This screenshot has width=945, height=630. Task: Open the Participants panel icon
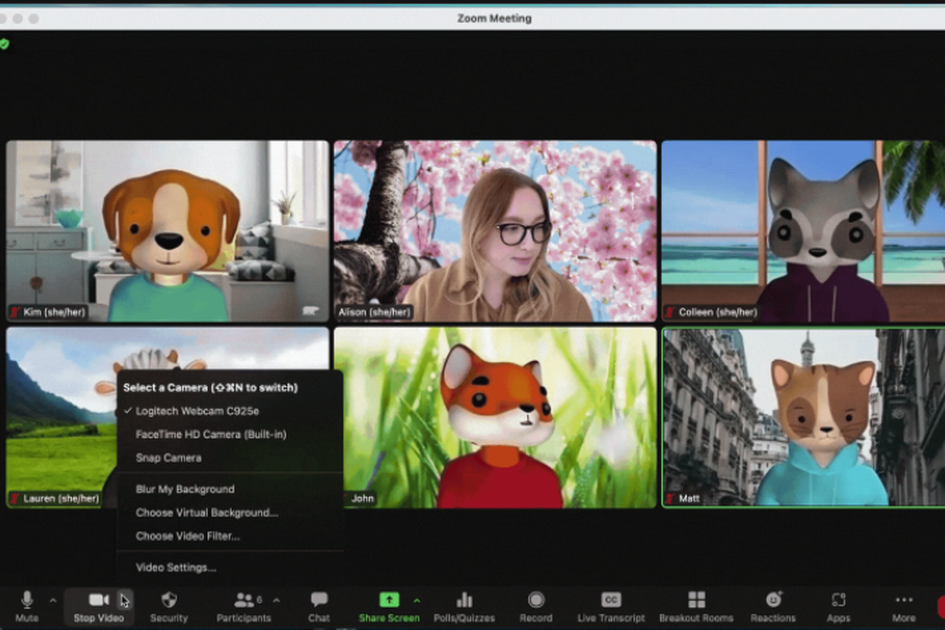244,600
